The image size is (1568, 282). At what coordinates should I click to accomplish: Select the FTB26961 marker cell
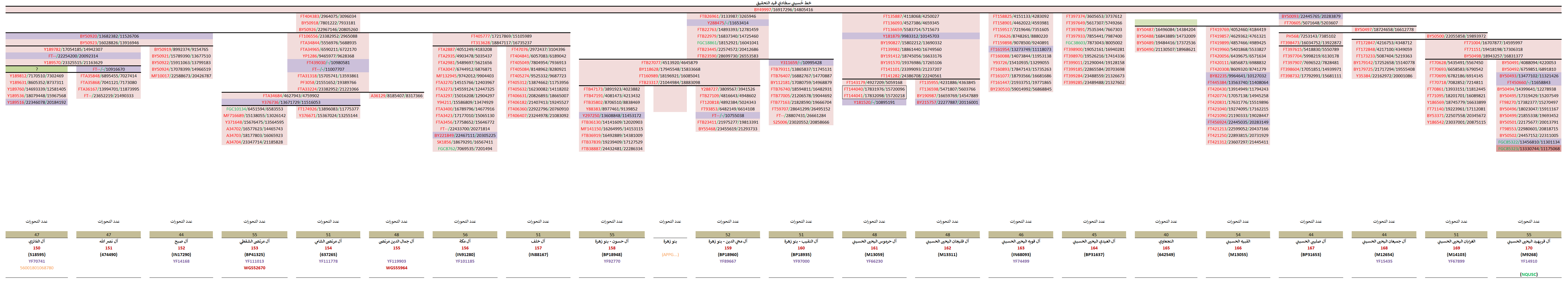pyautogui.click(x=727, y=16)
